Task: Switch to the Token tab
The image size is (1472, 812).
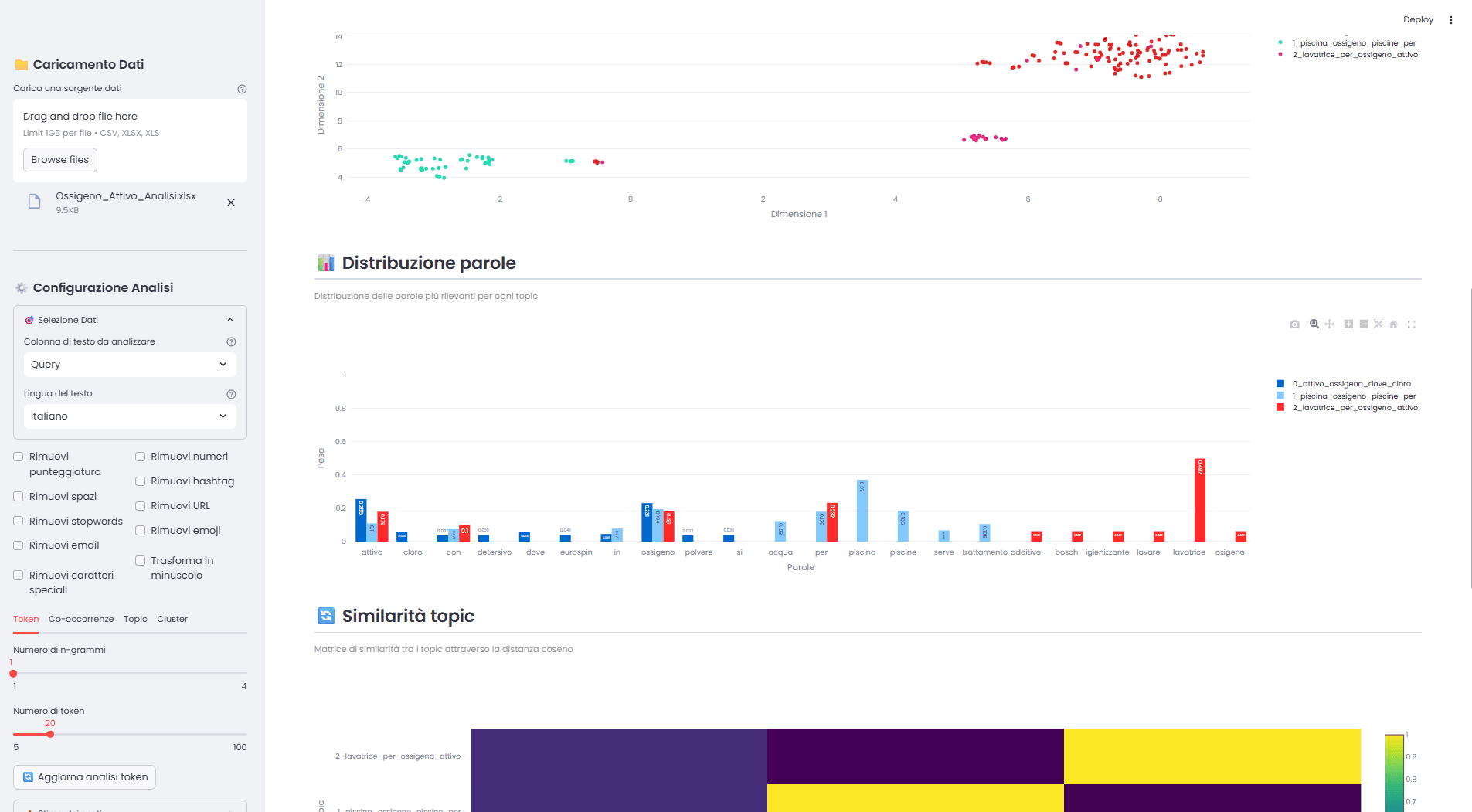Action: pyautogui.click(x=25, y=620)
